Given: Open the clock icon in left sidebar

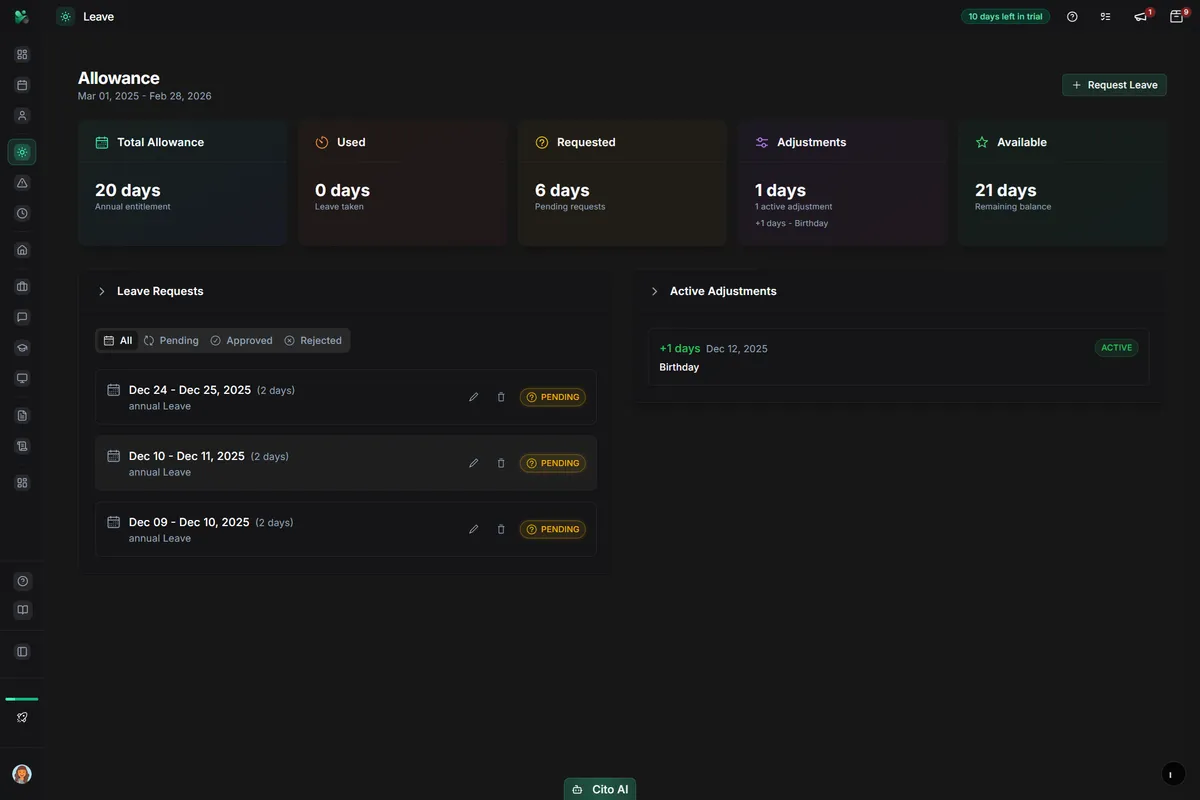Looking at the screenshot, I should click(22, 213).
